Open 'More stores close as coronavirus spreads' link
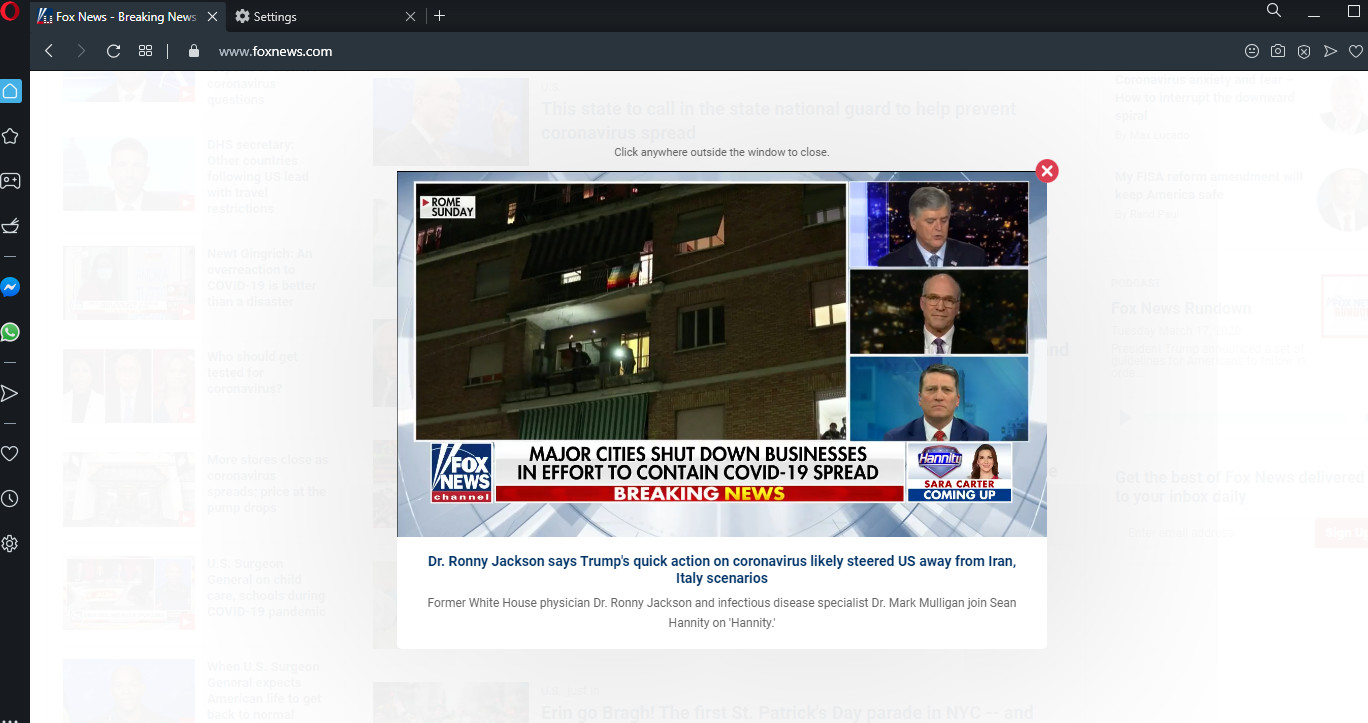The height and width of the screenshot is (723, 1368). point(267,484)
